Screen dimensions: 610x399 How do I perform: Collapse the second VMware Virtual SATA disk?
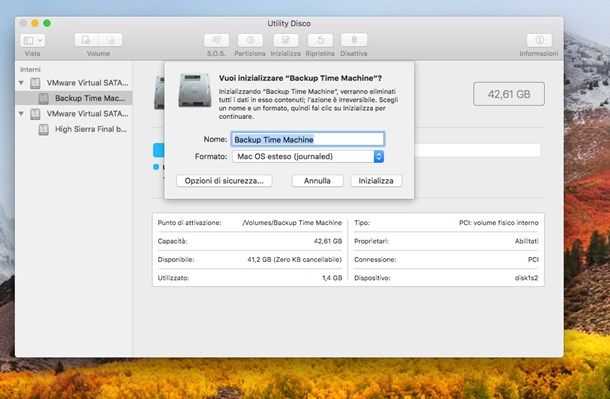pos(21,114)
